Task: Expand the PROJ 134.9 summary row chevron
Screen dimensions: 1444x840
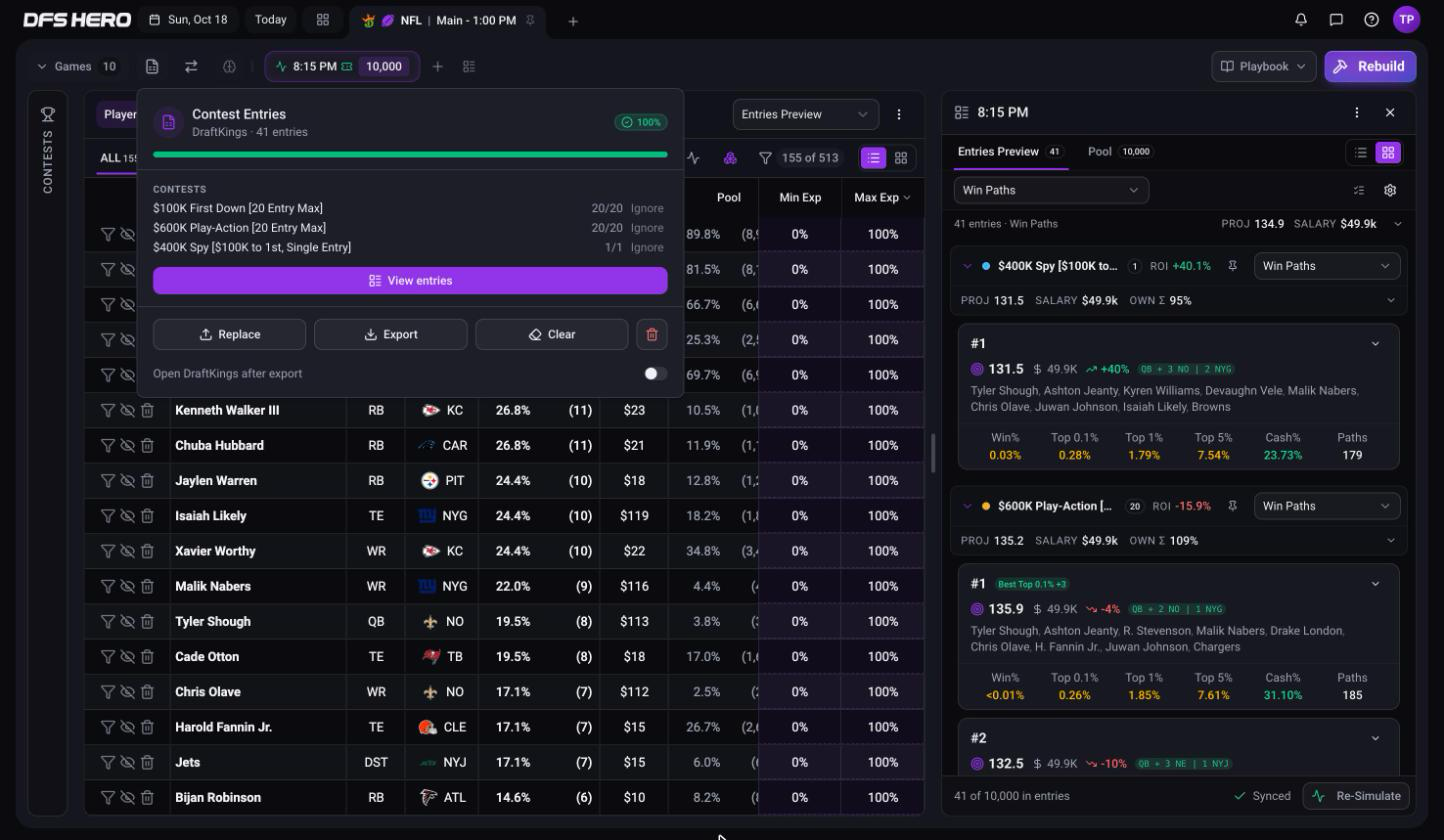Action: 1397,224
